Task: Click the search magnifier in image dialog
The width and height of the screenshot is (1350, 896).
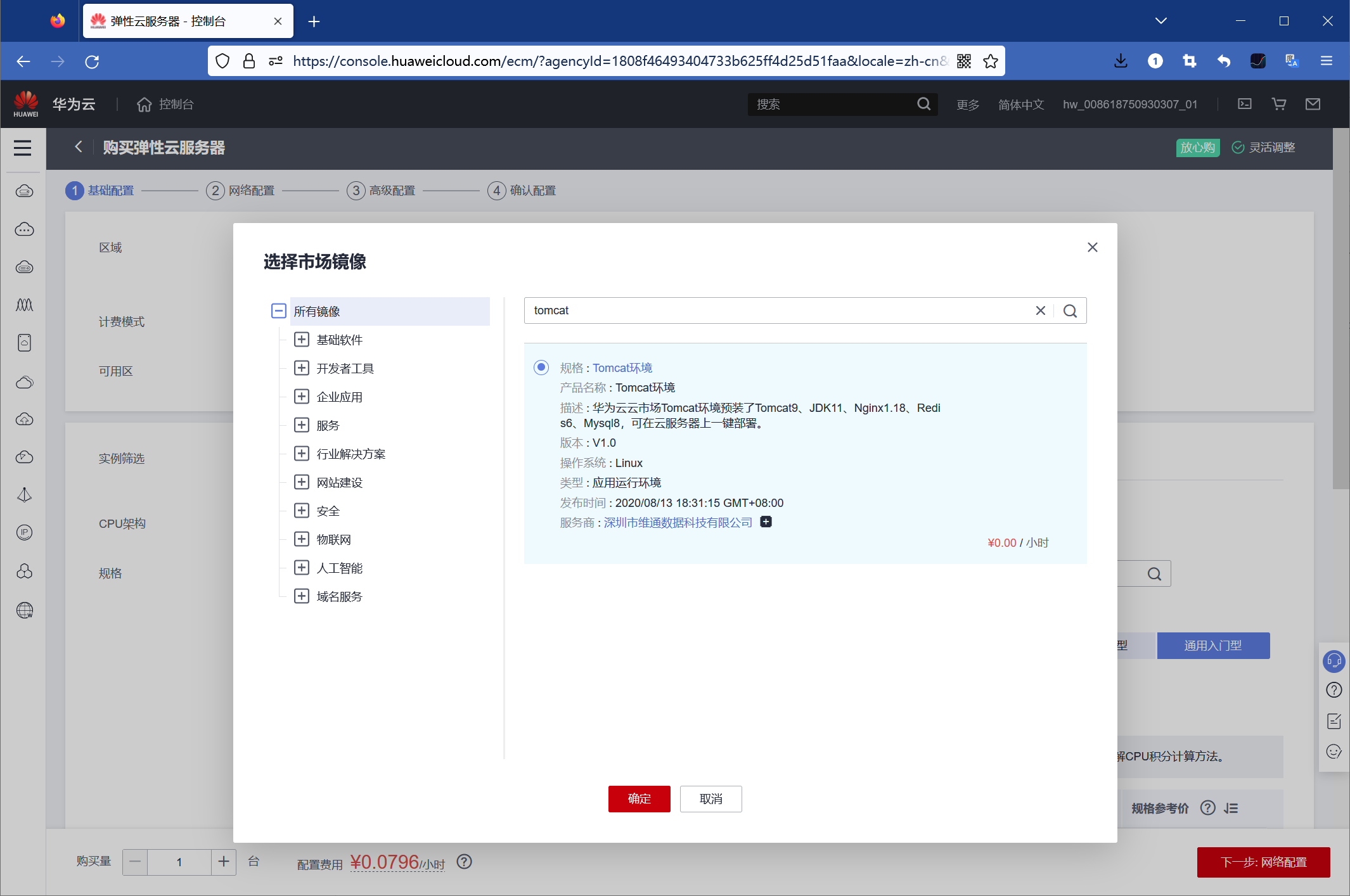Action: click(x=1070, y=310)
